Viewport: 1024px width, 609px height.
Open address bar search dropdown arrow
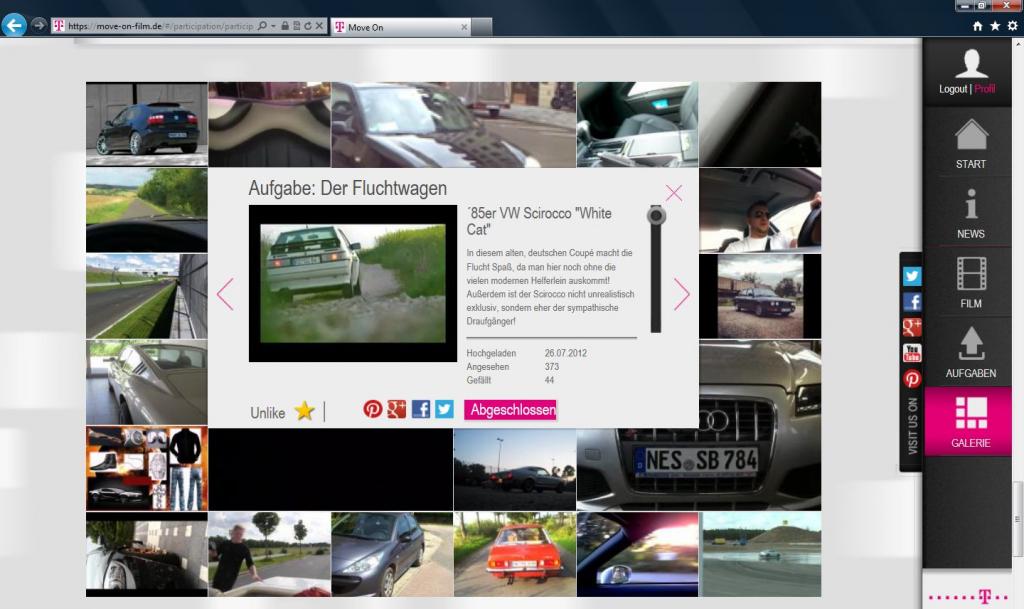[273, 26]
